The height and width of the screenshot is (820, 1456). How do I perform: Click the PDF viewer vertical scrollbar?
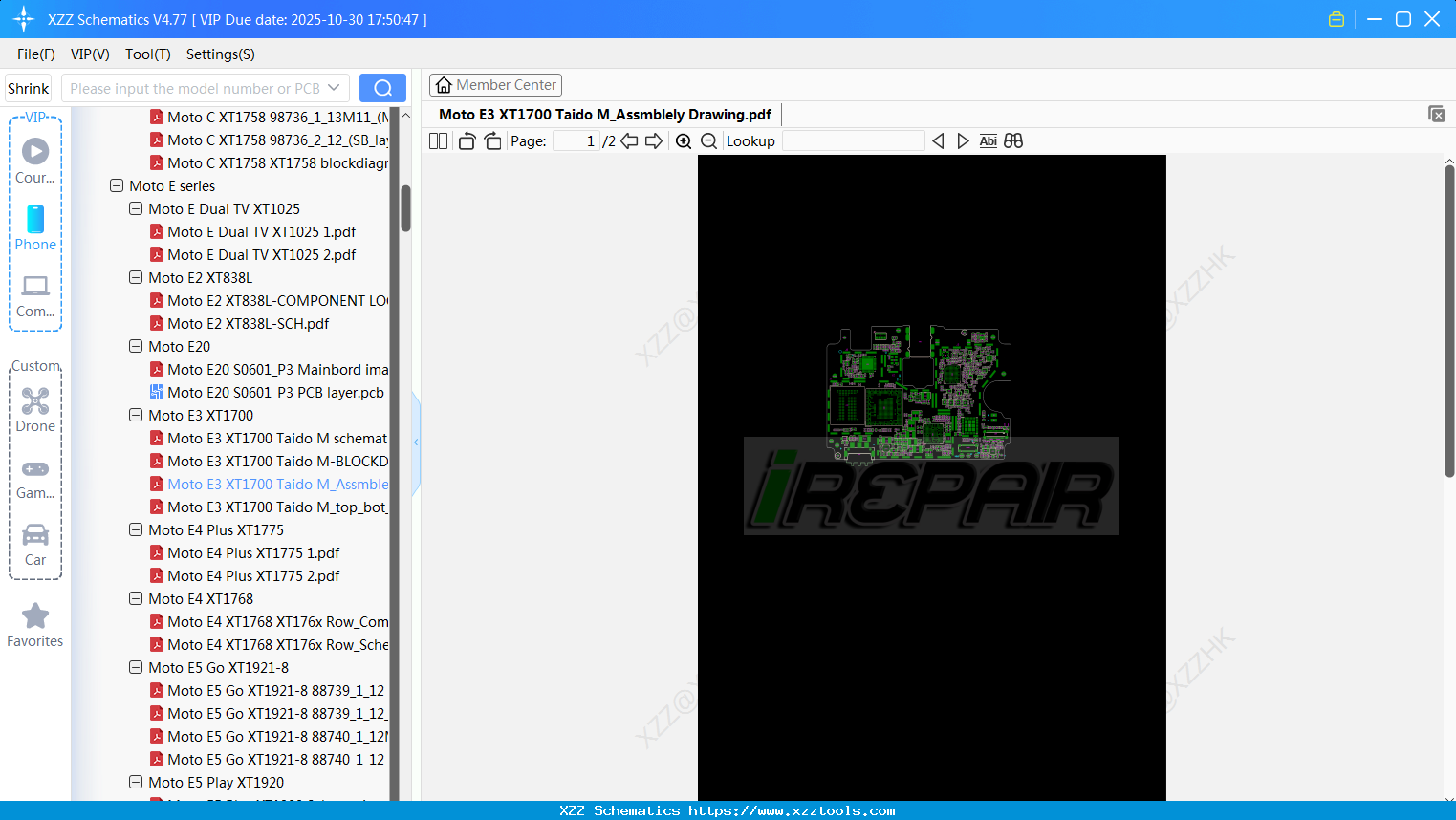pos(1449,321)
